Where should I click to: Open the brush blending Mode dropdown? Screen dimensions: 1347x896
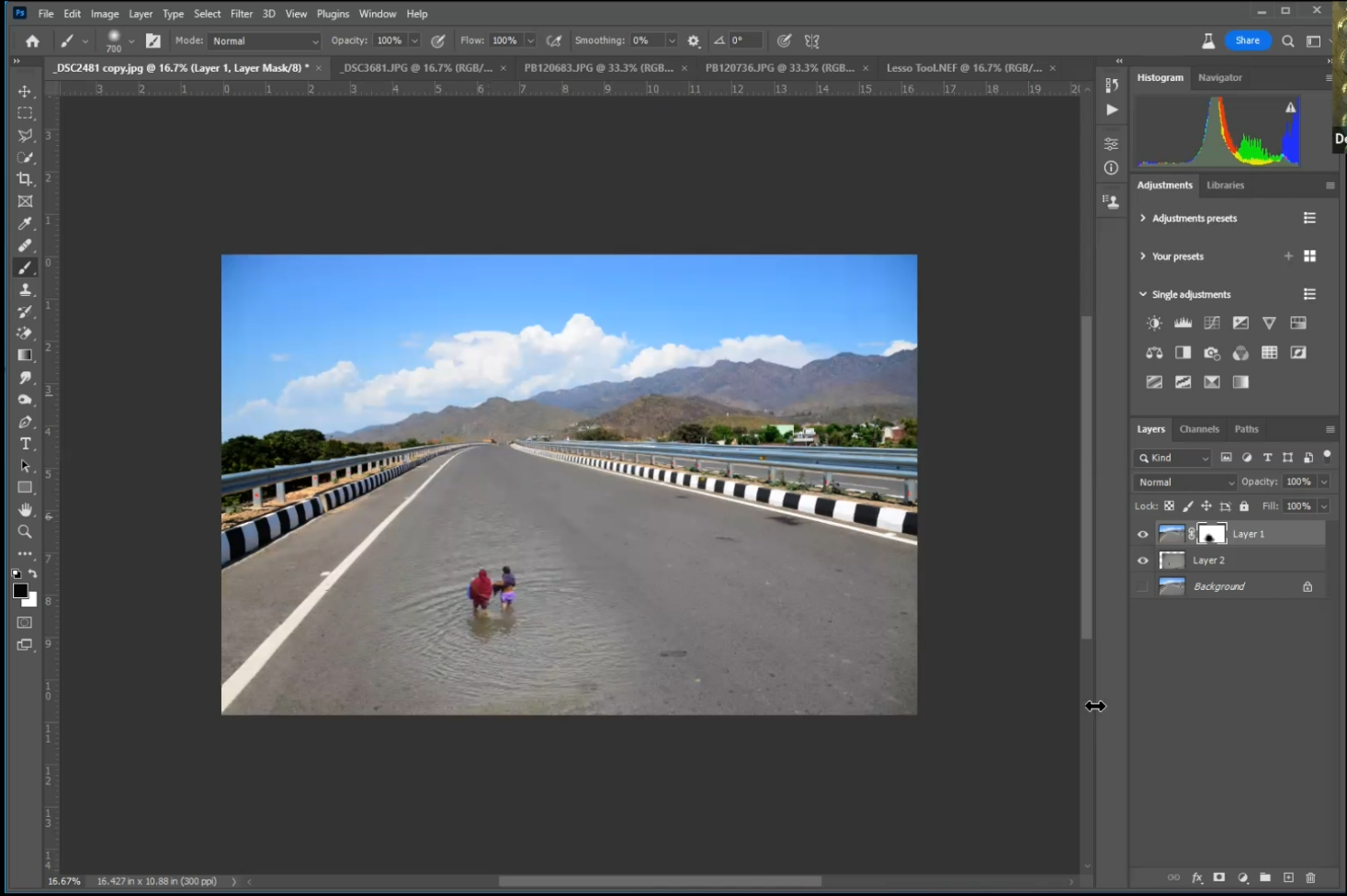point(265,41)
